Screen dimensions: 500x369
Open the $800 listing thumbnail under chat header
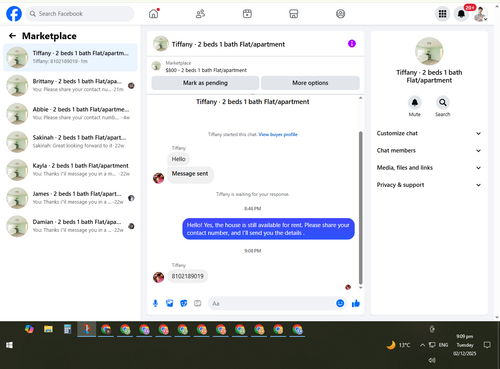pyautogui.click(x=156, y=66)
